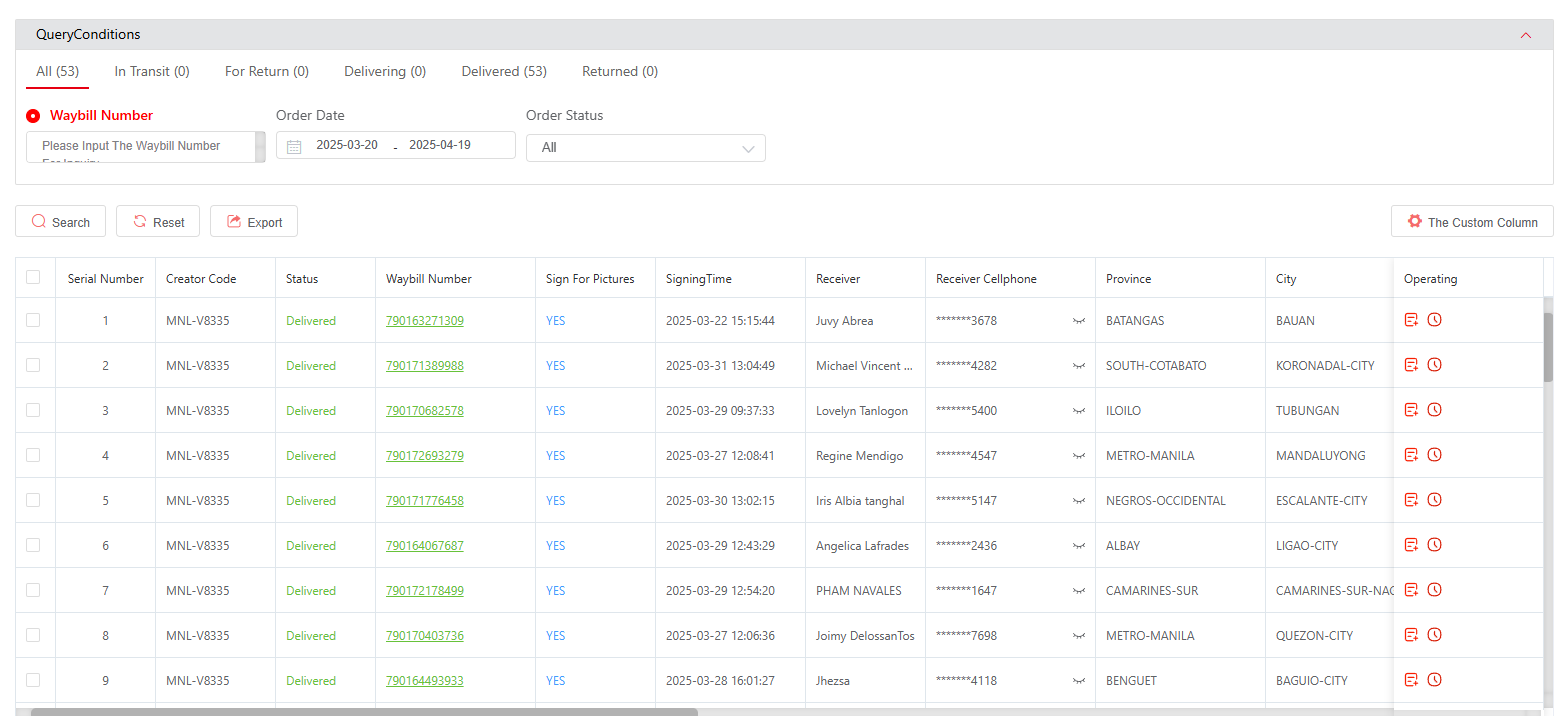The height and width of the screenshot is (716, 1557).
Task: Click the note-plus icon in row 8
Action: point(1411,635)
